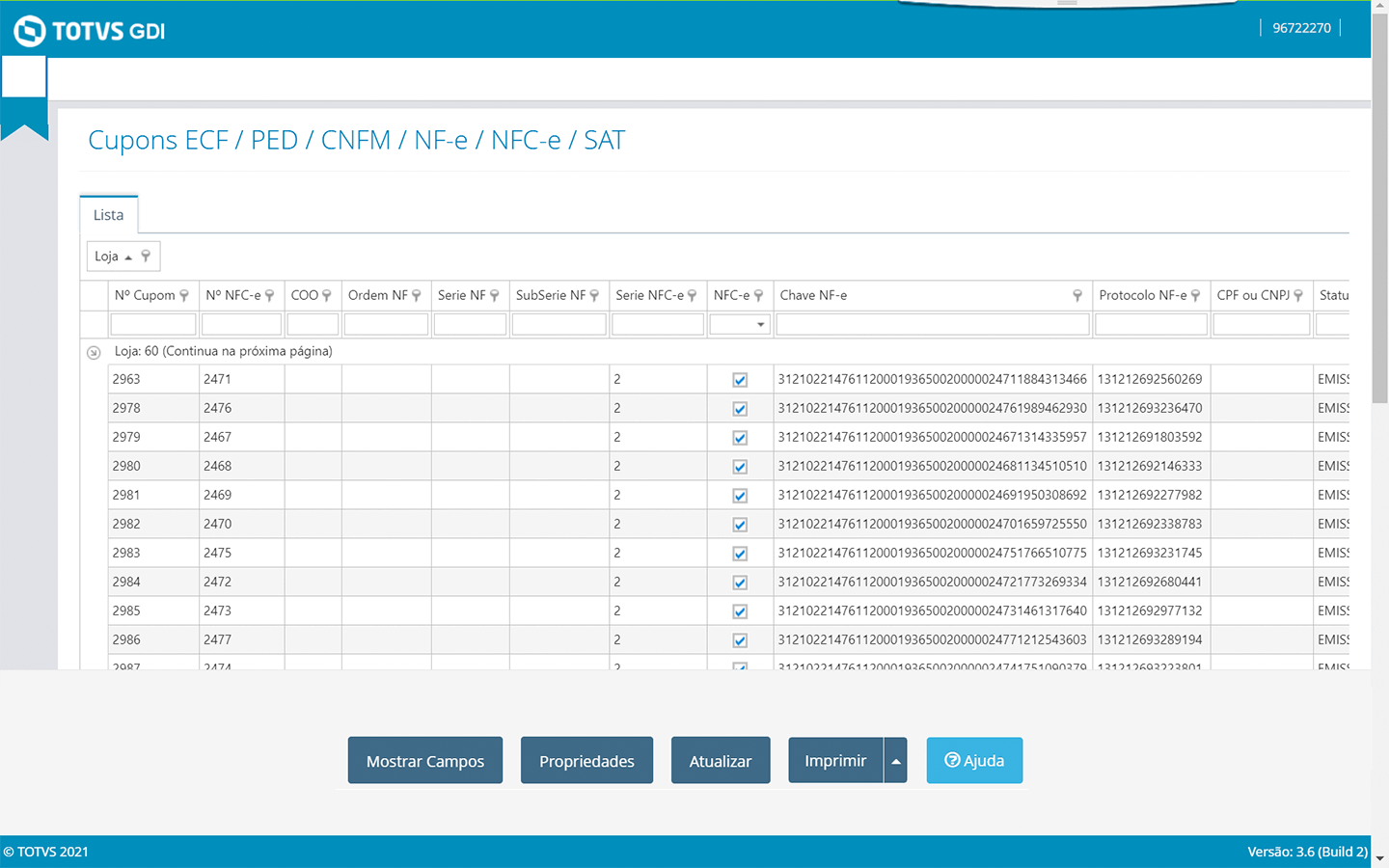Open the filter pin on Chave NF-e column
Image resolution: width=1390 pixels, height=868 pixels.
coord(1077,296)
